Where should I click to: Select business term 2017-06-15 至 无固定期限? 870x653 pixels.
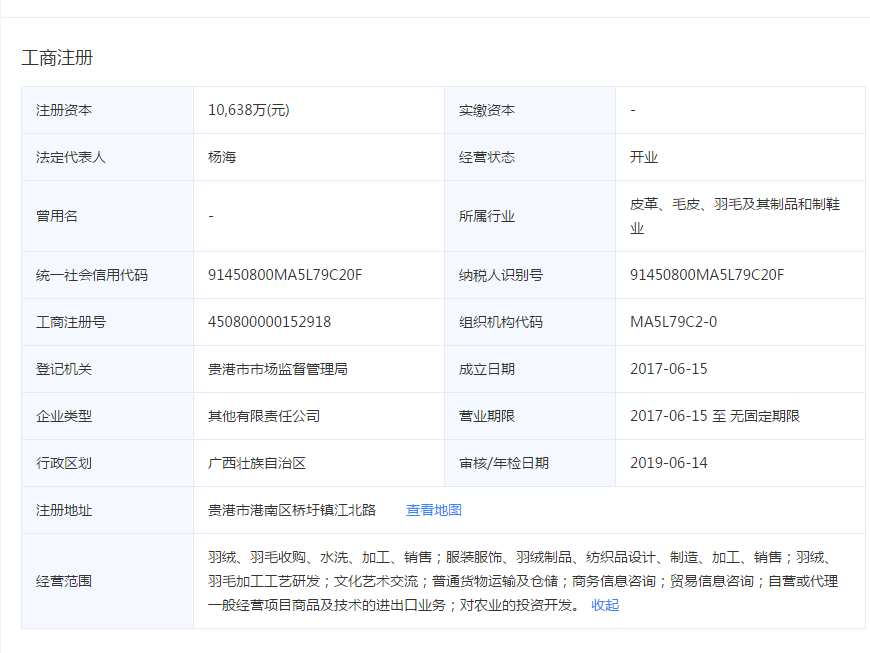coord(715,416)
